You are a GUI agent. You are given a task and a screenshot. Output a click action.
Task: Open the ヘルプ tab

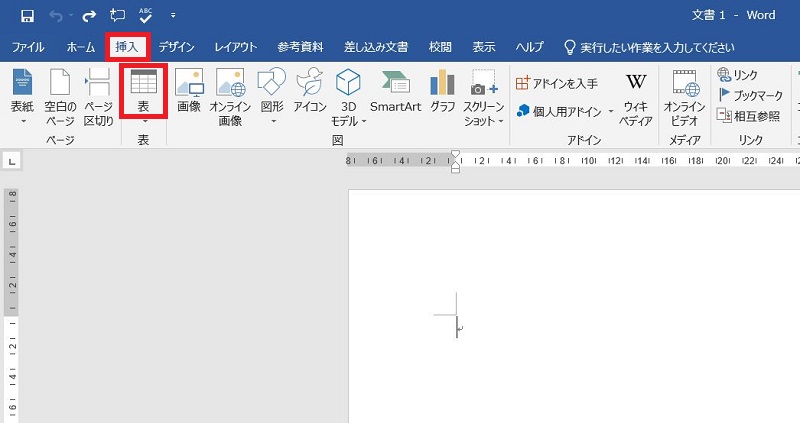(x=529, y=47)
